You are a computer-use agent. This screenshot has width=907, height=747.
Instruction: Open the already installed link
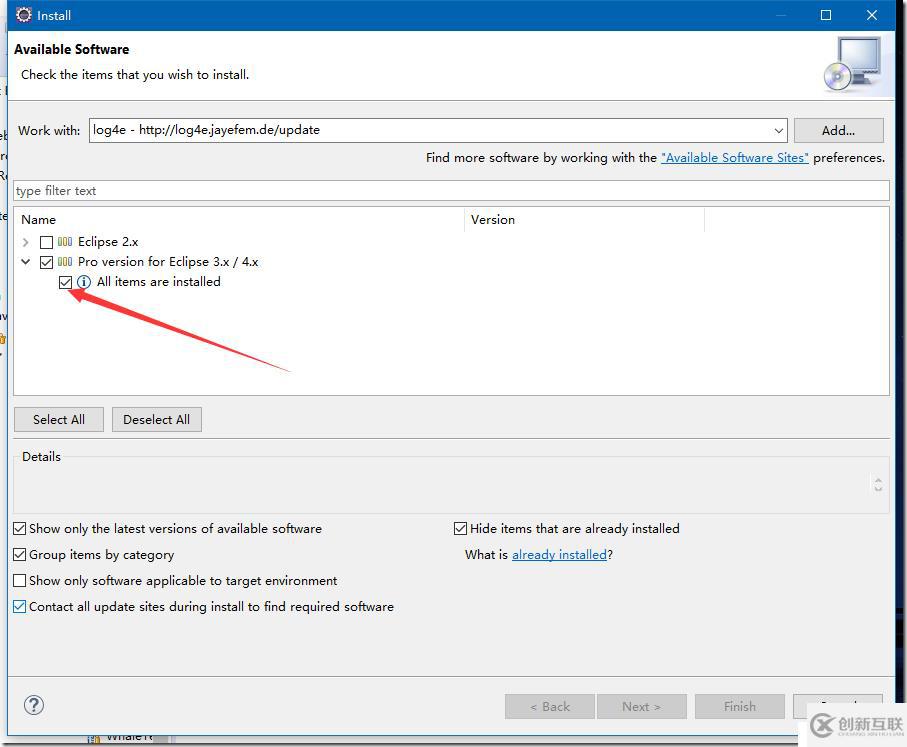coord(559,554)
